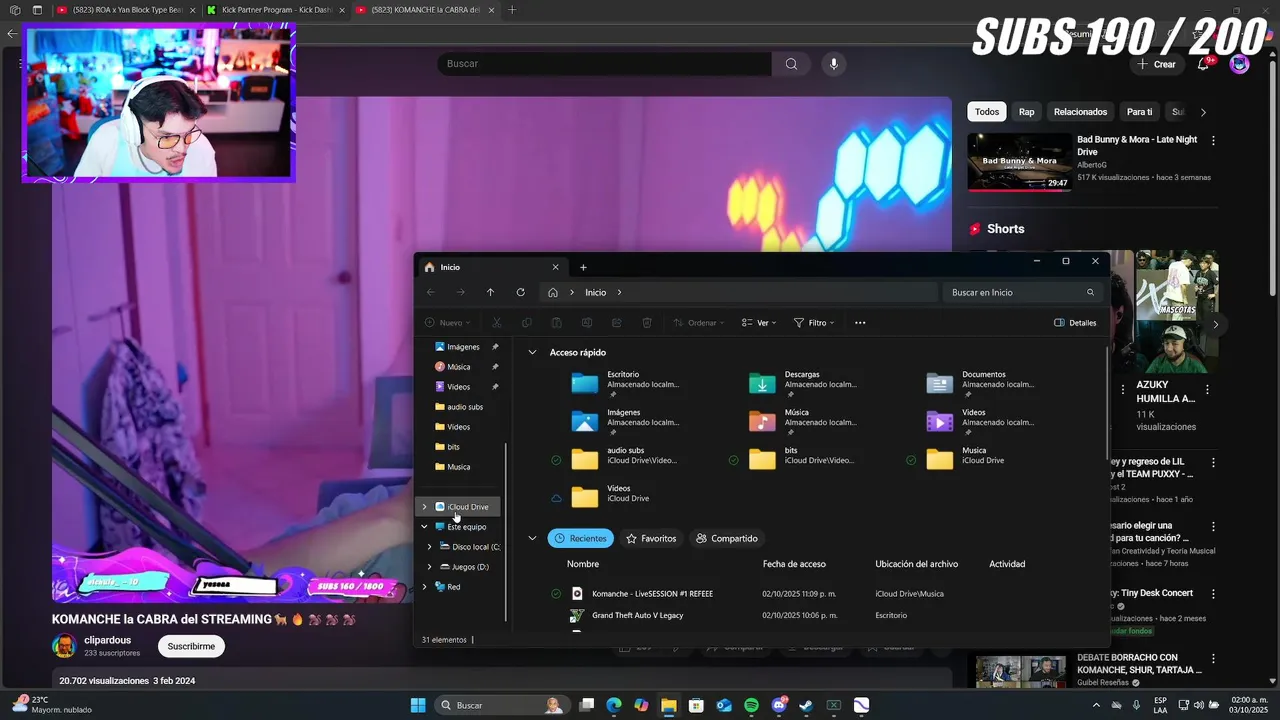Click the YouTube Buscar search field
Image resolution: width=1280 pixels, height=720 pixels.
[605, 64]
